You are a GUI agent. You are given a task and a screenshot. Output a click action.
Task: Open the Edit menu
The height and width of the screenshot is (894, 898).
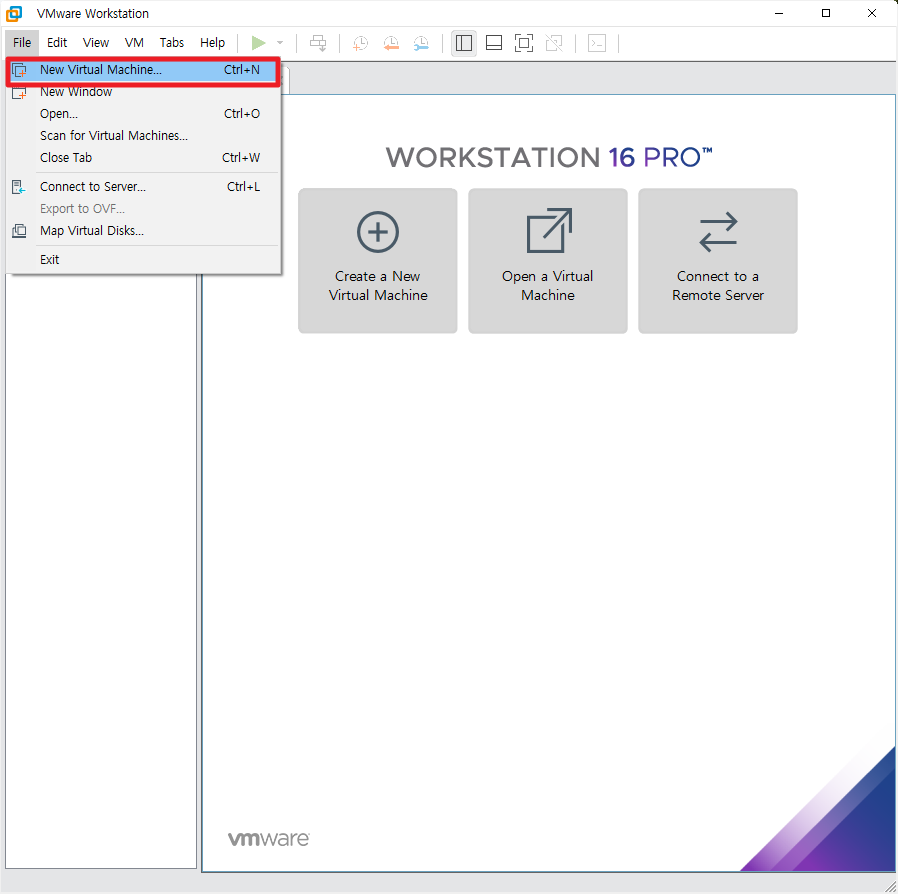click(x=57, y=43)
